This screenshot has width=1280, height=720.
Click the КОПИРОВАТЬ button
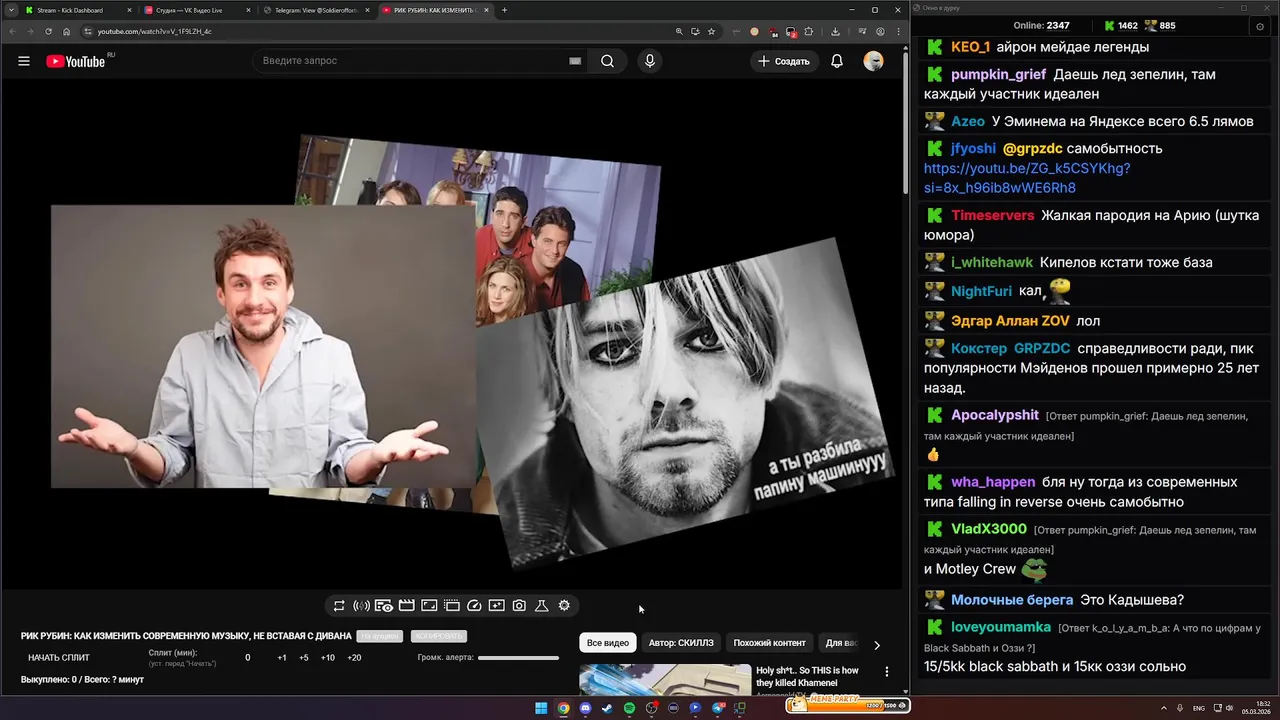(x=438, y=636)
